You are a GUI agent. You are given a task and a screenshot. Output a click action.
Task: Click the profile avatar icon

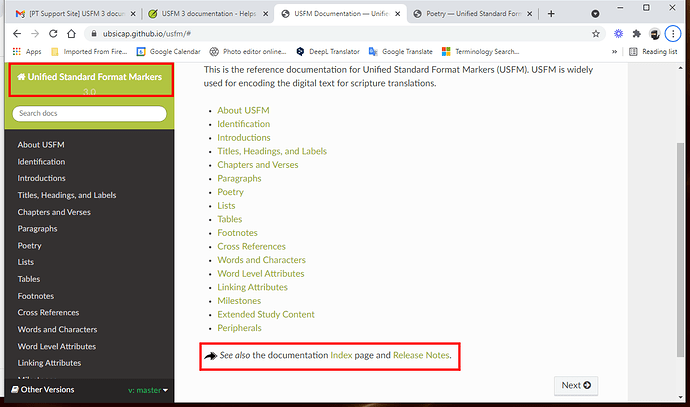655,34
